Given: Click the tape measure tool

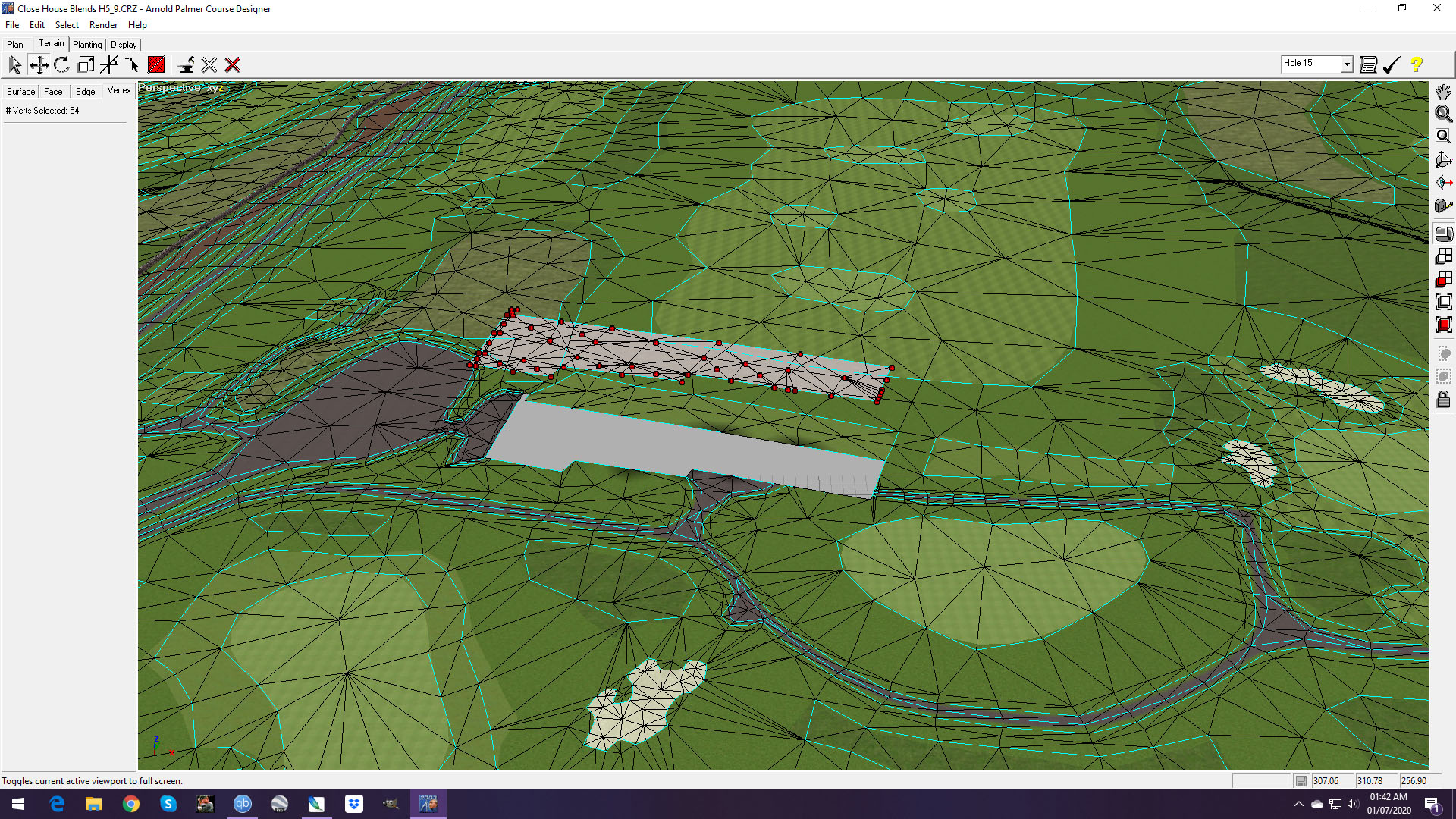Looking at the screenshot, I should [1443, 206].
